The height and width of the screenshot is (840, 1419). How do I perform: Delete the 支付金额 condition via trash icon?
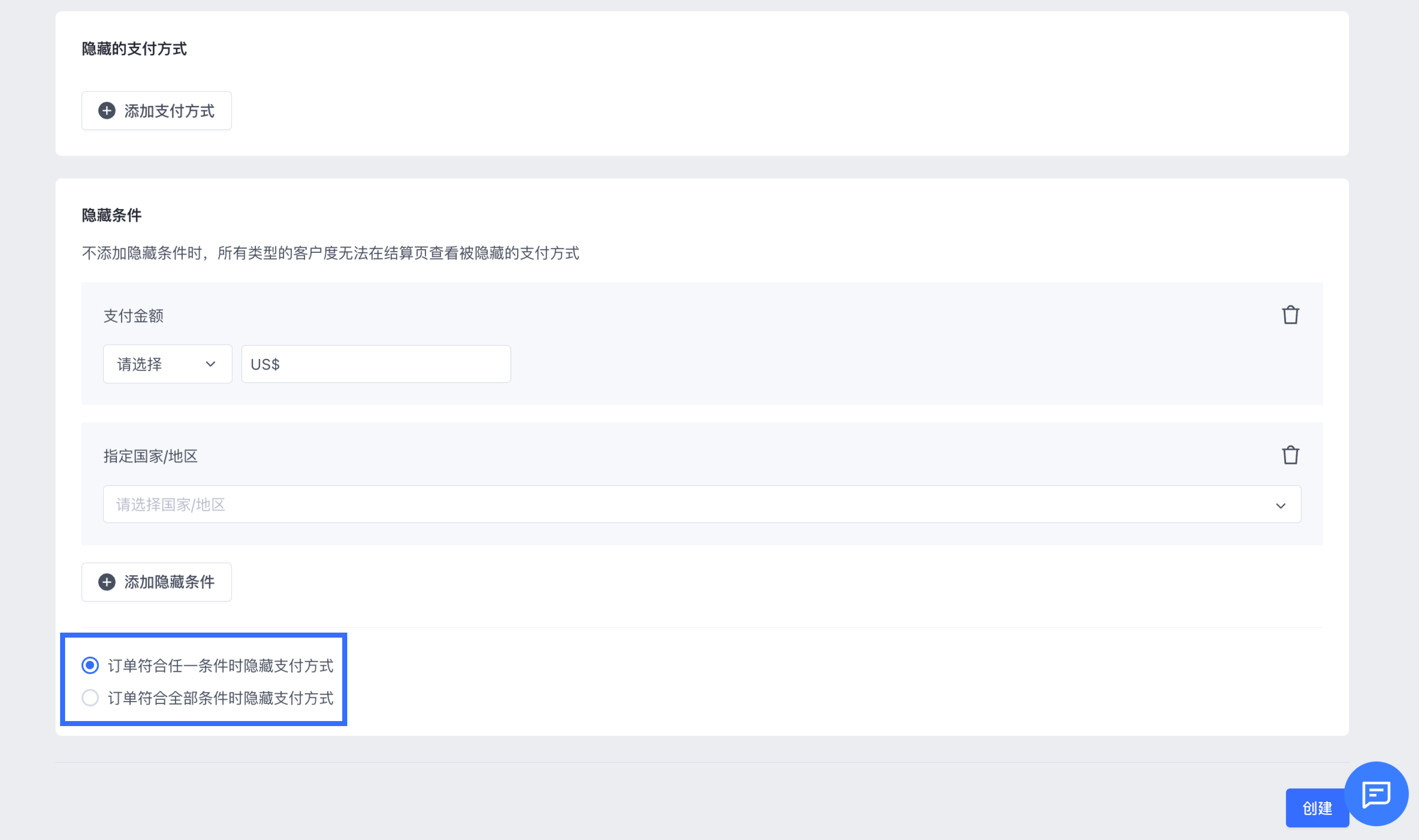tap(1290, 315)
